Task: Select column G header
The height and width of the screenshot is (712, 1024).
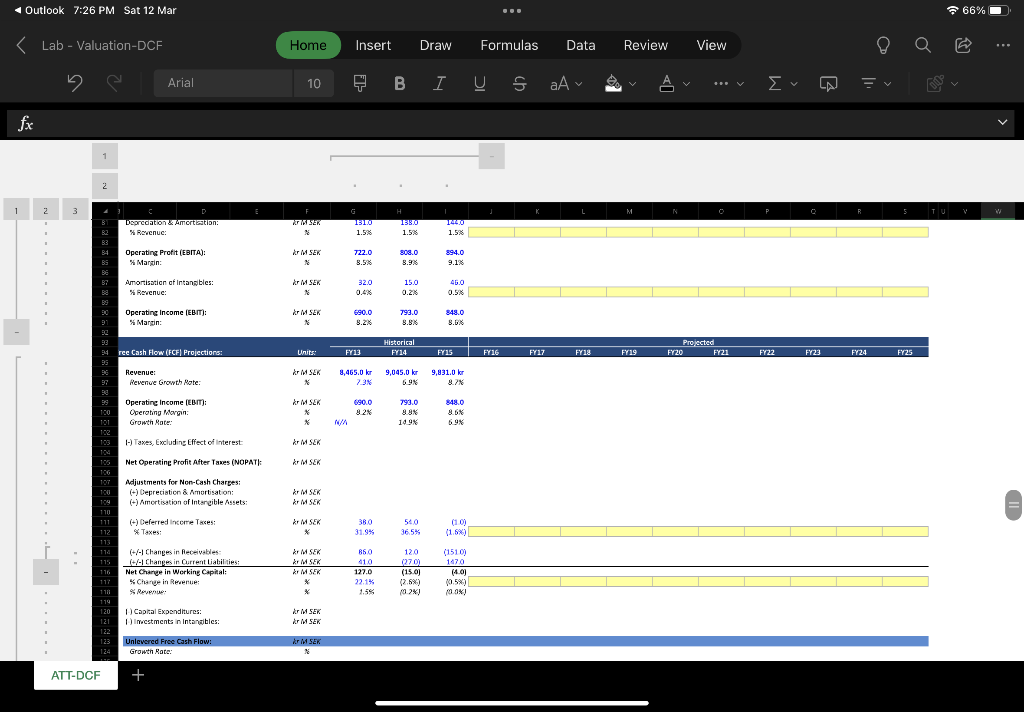Action: click(353, 211)
